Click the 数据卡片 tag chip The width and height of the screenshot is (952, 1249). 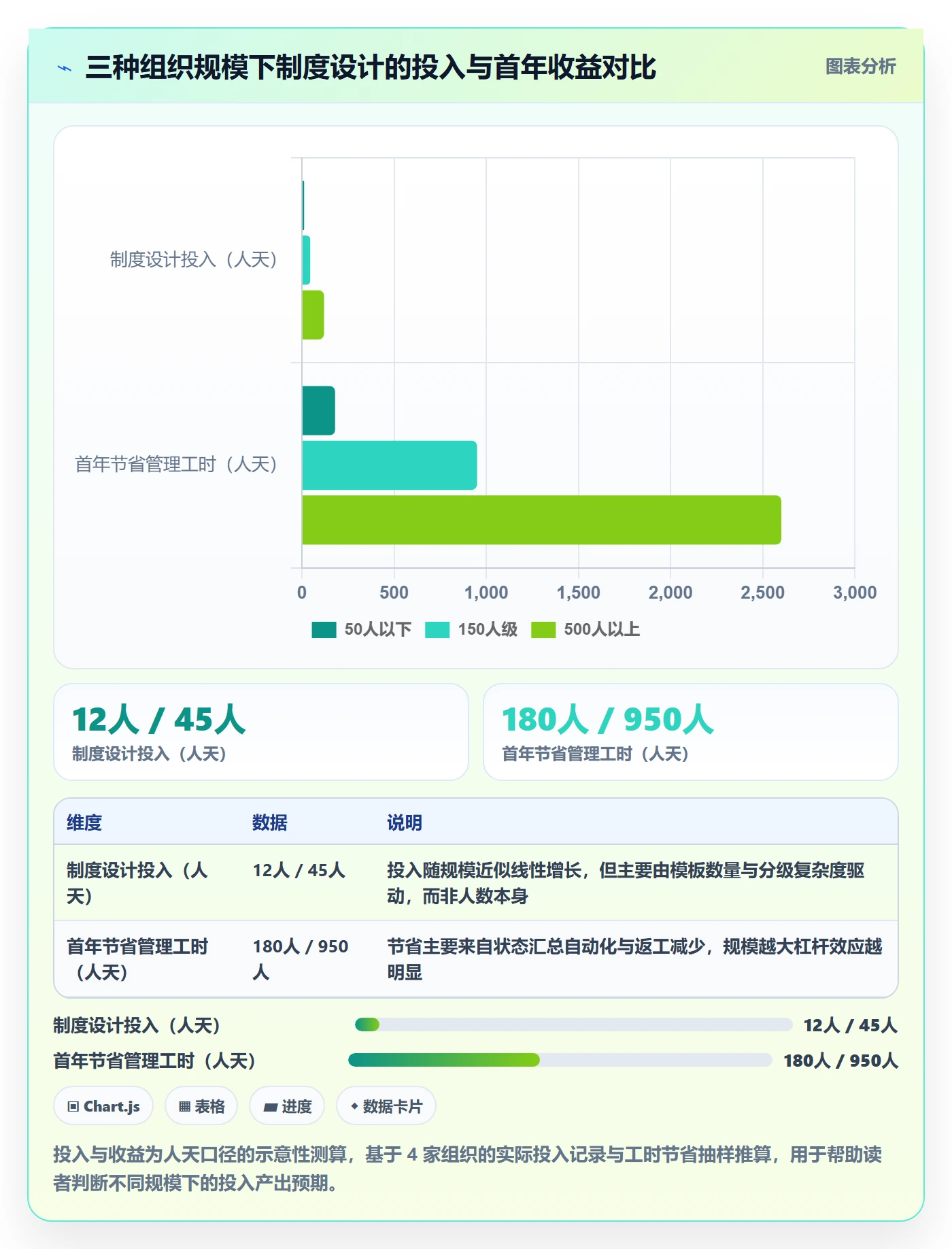click(386, 1106)
